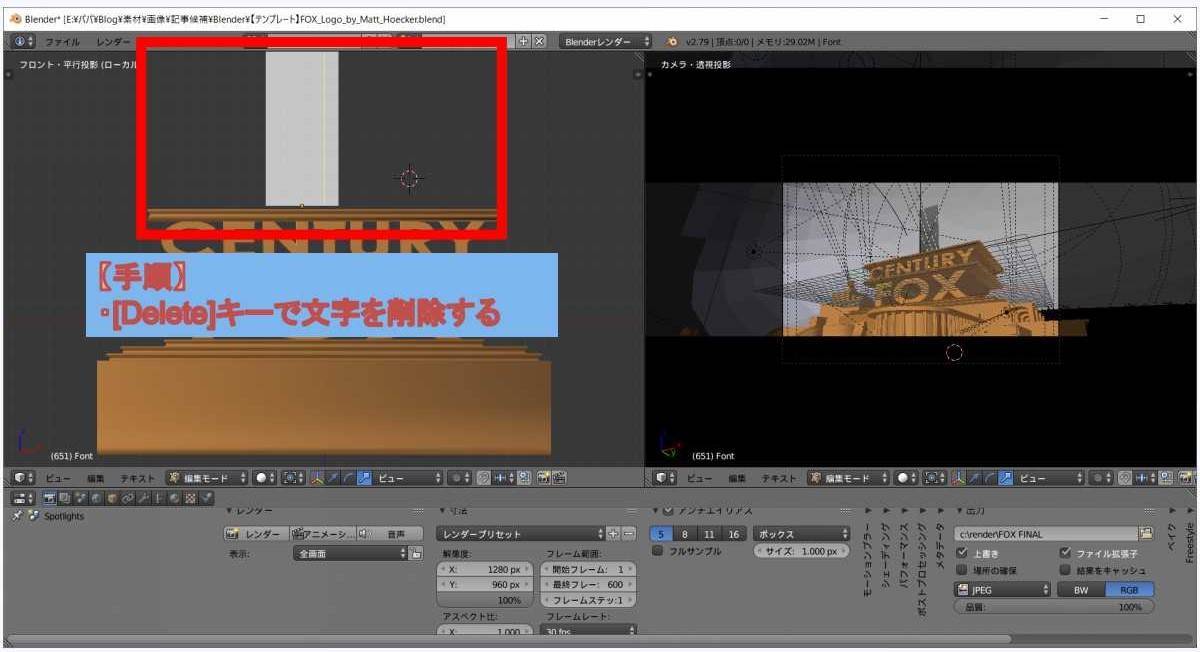Open テキスト menu in the left viewport header
The height and width of the screenshot is (652, 1200).
pyautogui.click(x=138, y=478)
